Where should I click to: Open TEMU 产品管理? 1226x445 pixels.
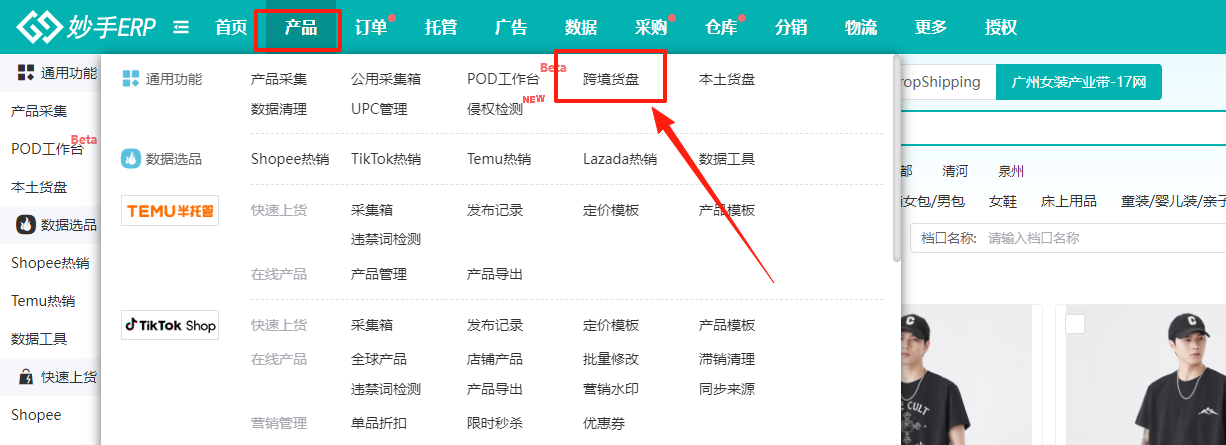379,274
